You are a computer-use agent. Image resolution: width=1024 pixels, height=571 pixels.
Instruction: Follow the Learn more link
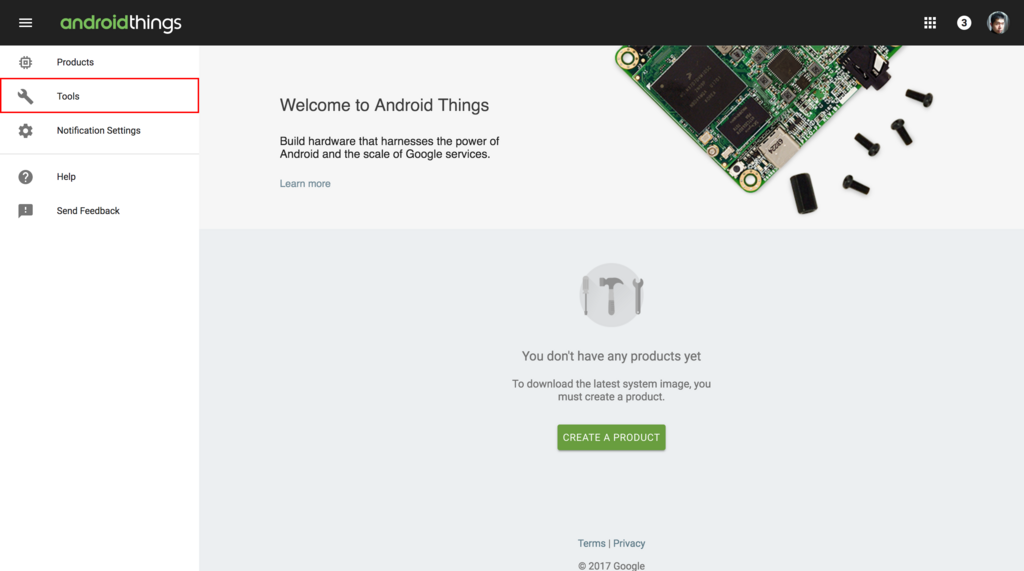point(305,184)
